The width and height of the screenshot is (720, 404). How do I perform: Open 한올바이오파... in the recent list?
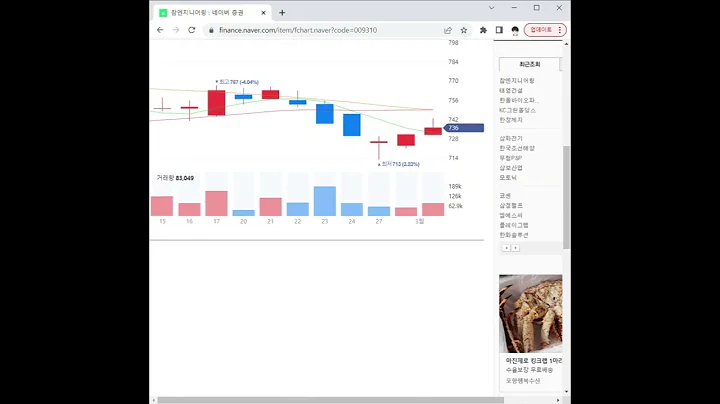tap(519, 100)
